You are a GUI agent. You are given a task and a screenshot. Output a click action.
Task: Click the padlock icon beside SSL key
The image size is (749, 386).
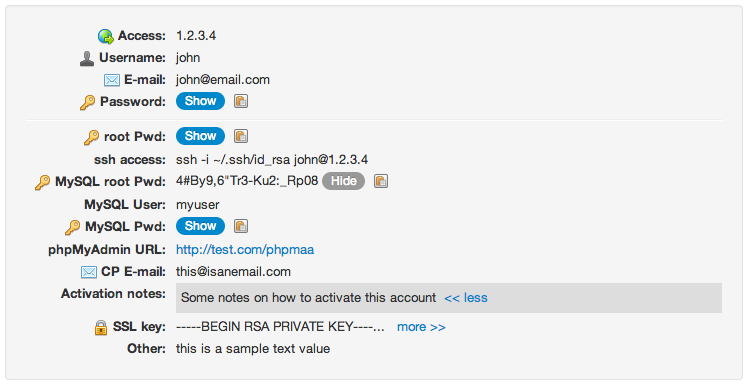(101, 328)
